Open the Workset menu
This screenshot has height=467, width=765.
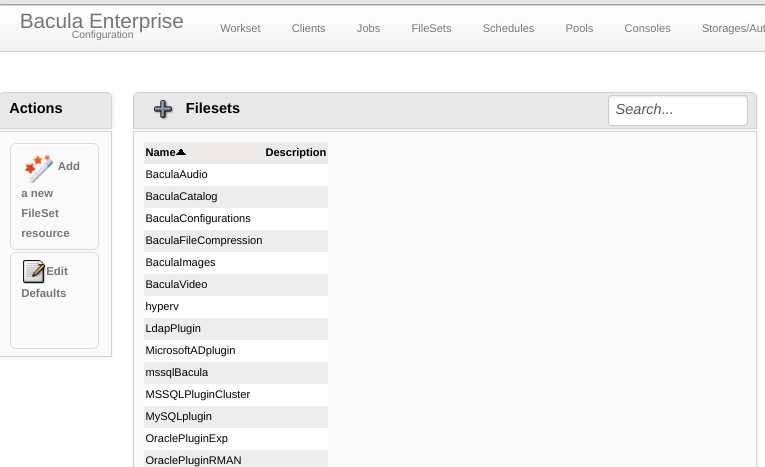(240, 28)
